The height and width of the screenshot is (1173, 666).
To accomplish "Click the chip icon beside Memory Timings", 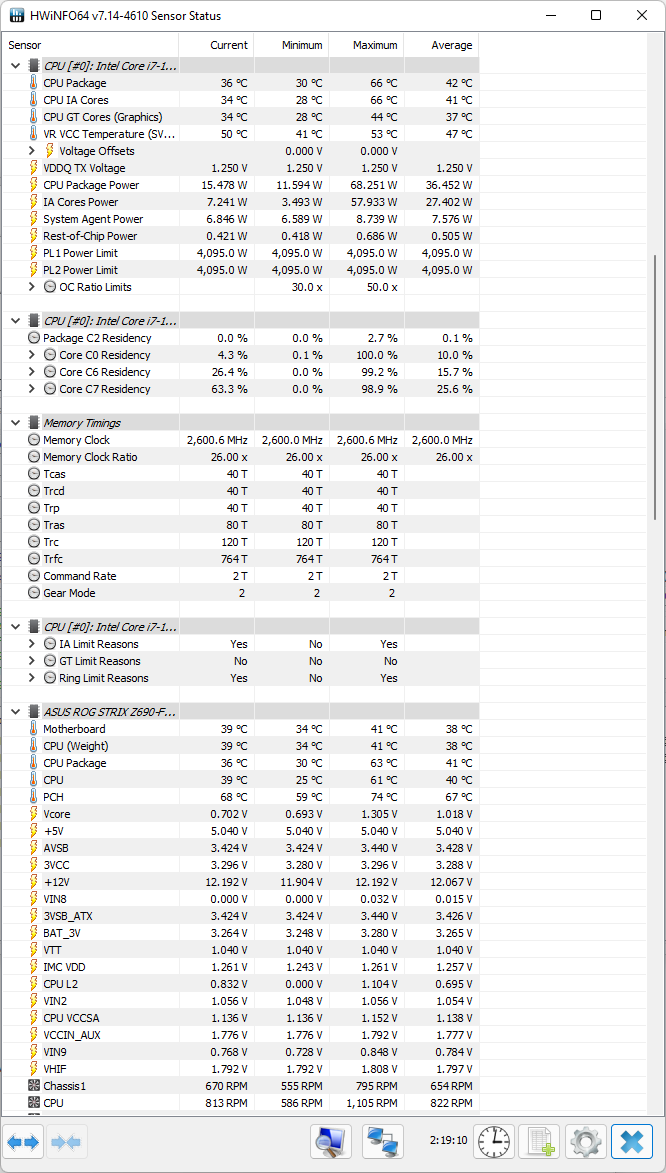I will tap(34, 423).
